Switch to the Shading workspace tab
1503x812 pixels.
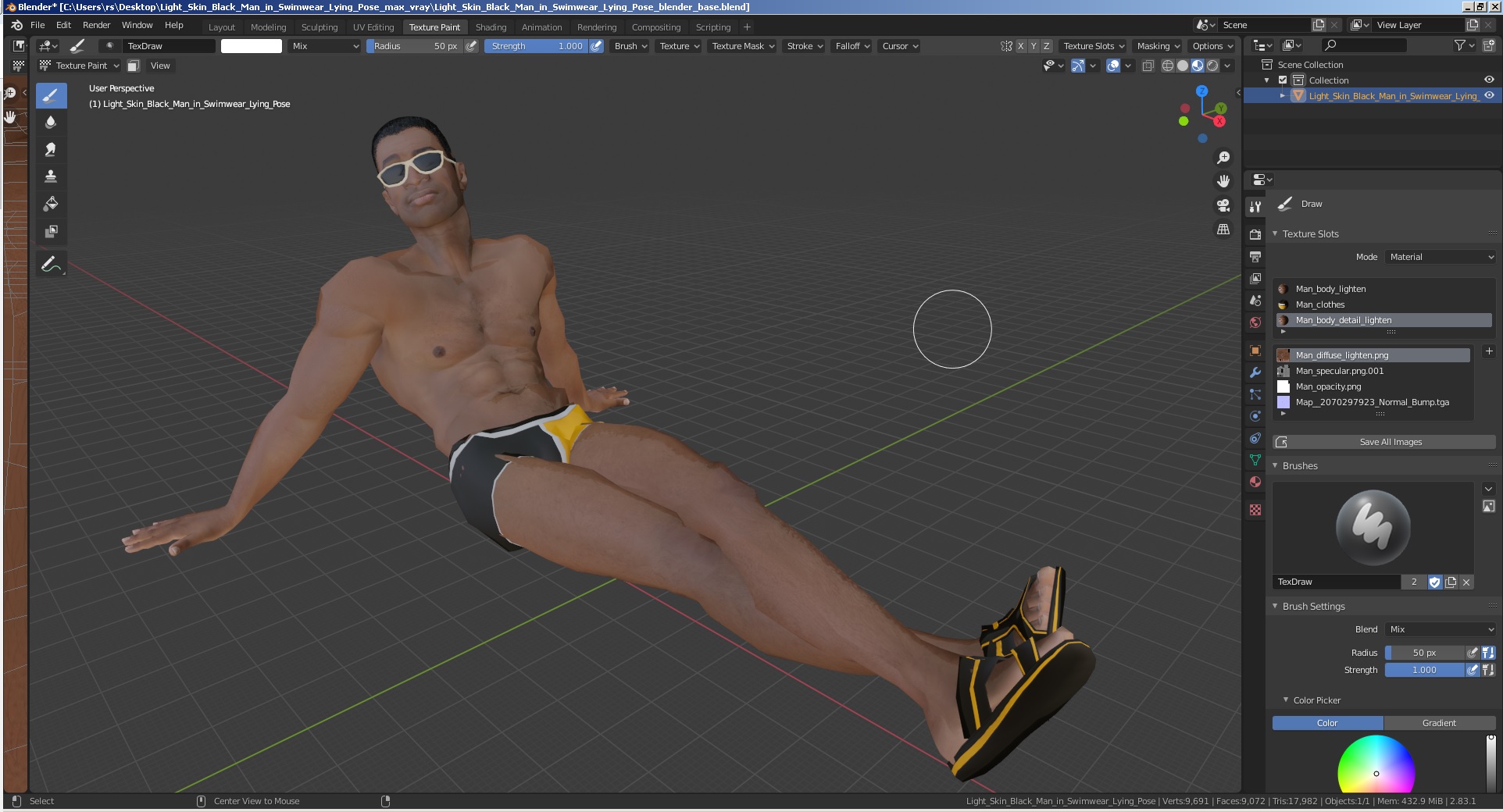pyautogui.click(x=491, y=27)
